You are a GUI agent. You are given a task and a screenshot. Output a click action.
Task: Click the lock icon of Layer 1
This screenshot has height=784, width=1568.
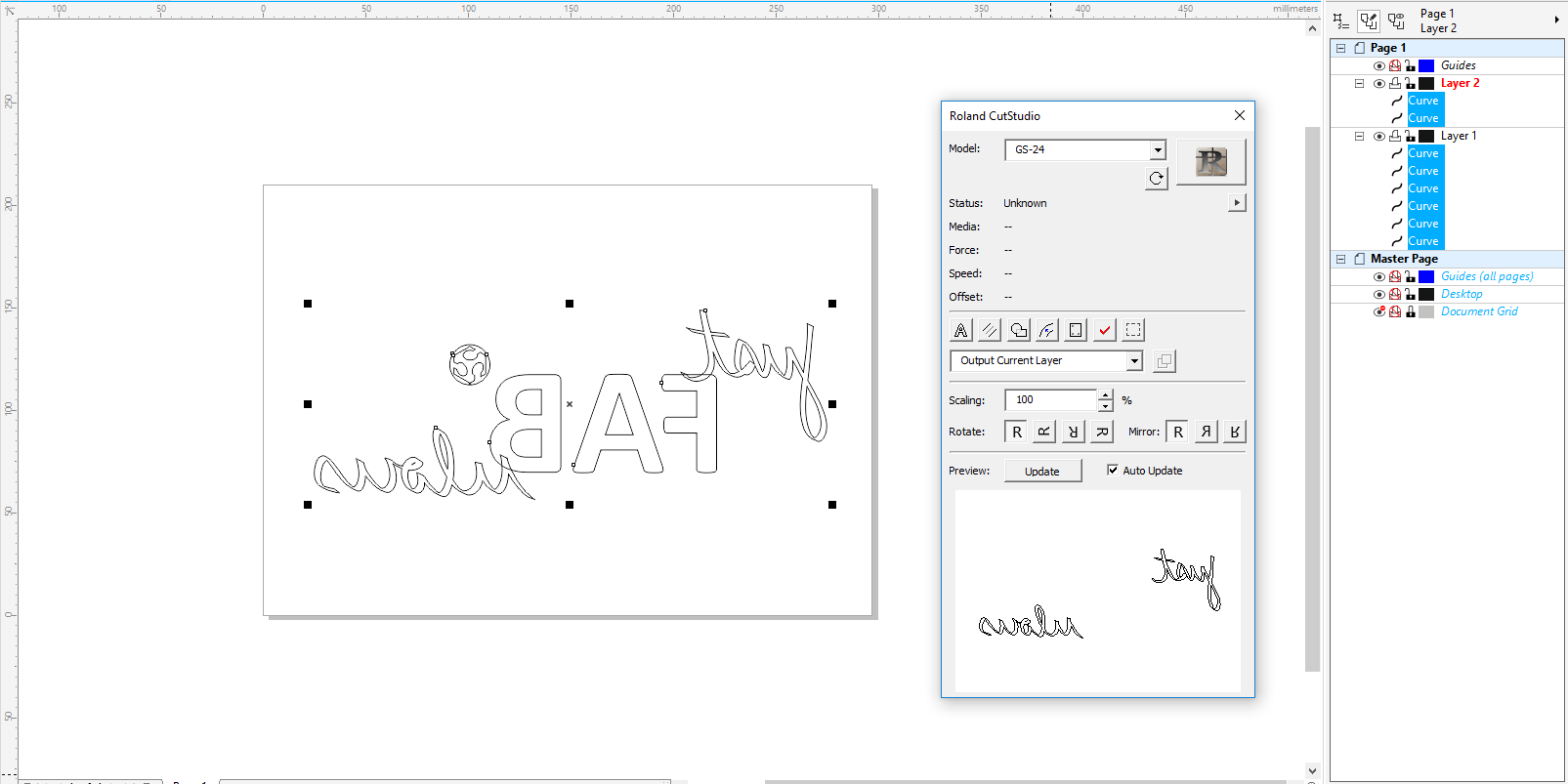point(1411,136)
